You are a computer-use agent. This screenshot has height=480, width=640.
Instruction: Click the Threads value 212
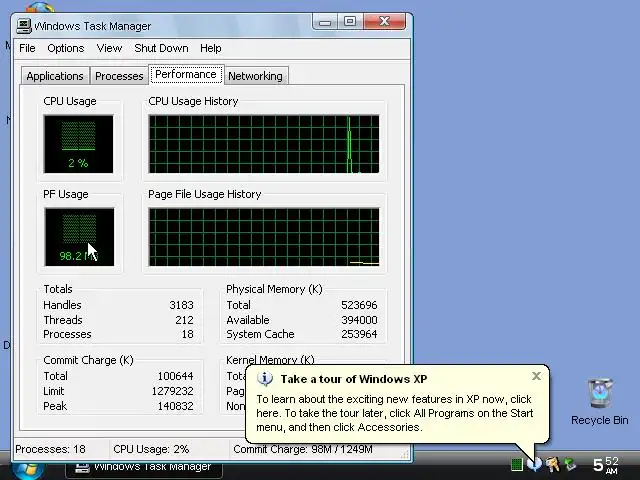[x=184, y=320]
